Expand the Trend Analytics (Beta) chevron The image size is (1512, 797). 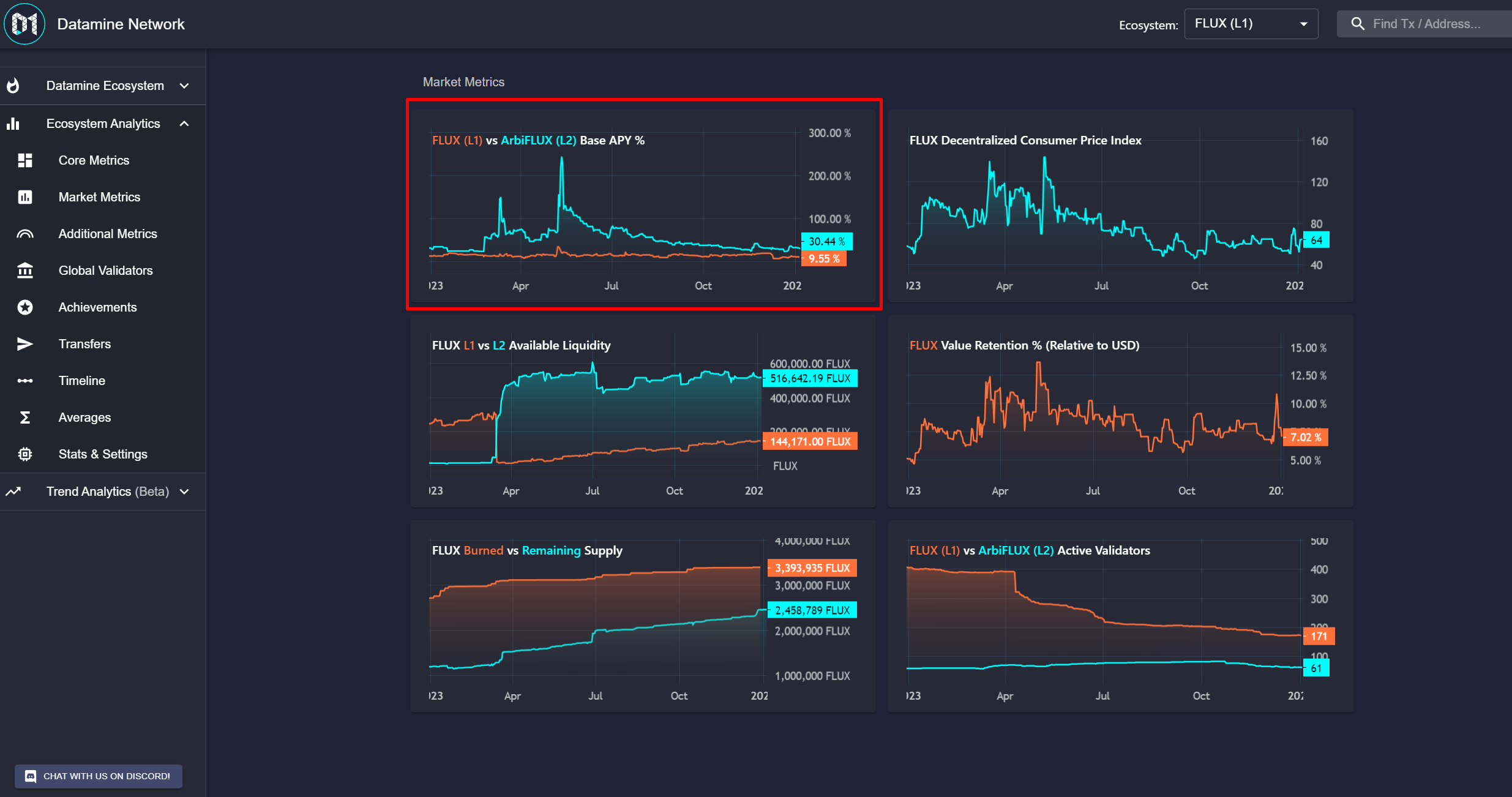(x=184, y=492)
